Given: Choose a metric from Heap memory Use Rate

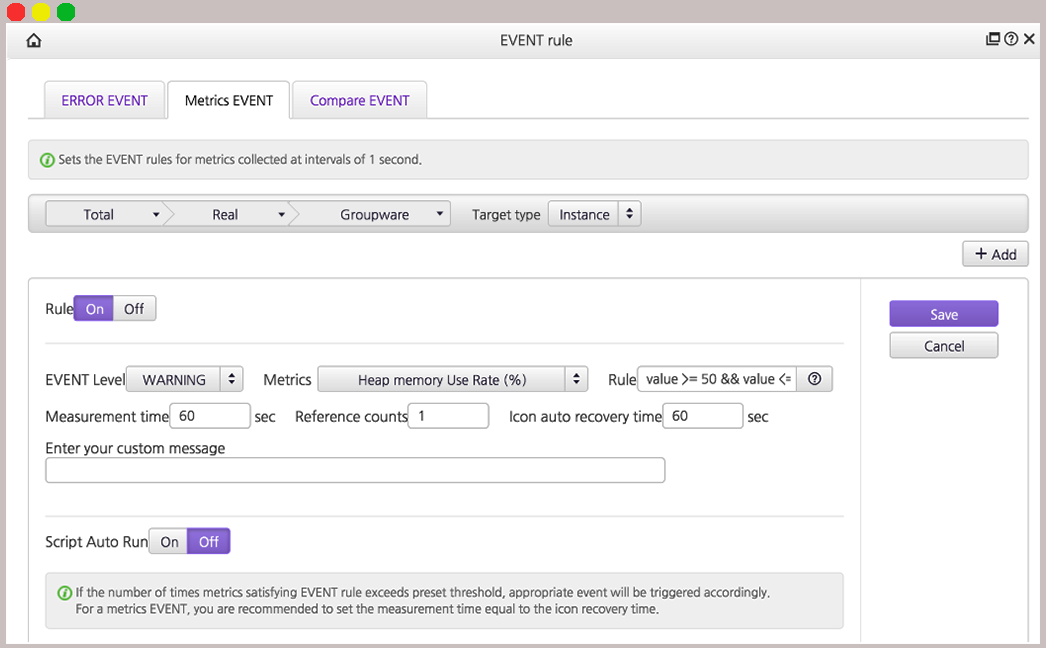Looking at the screenshot, I should [452, 380].
